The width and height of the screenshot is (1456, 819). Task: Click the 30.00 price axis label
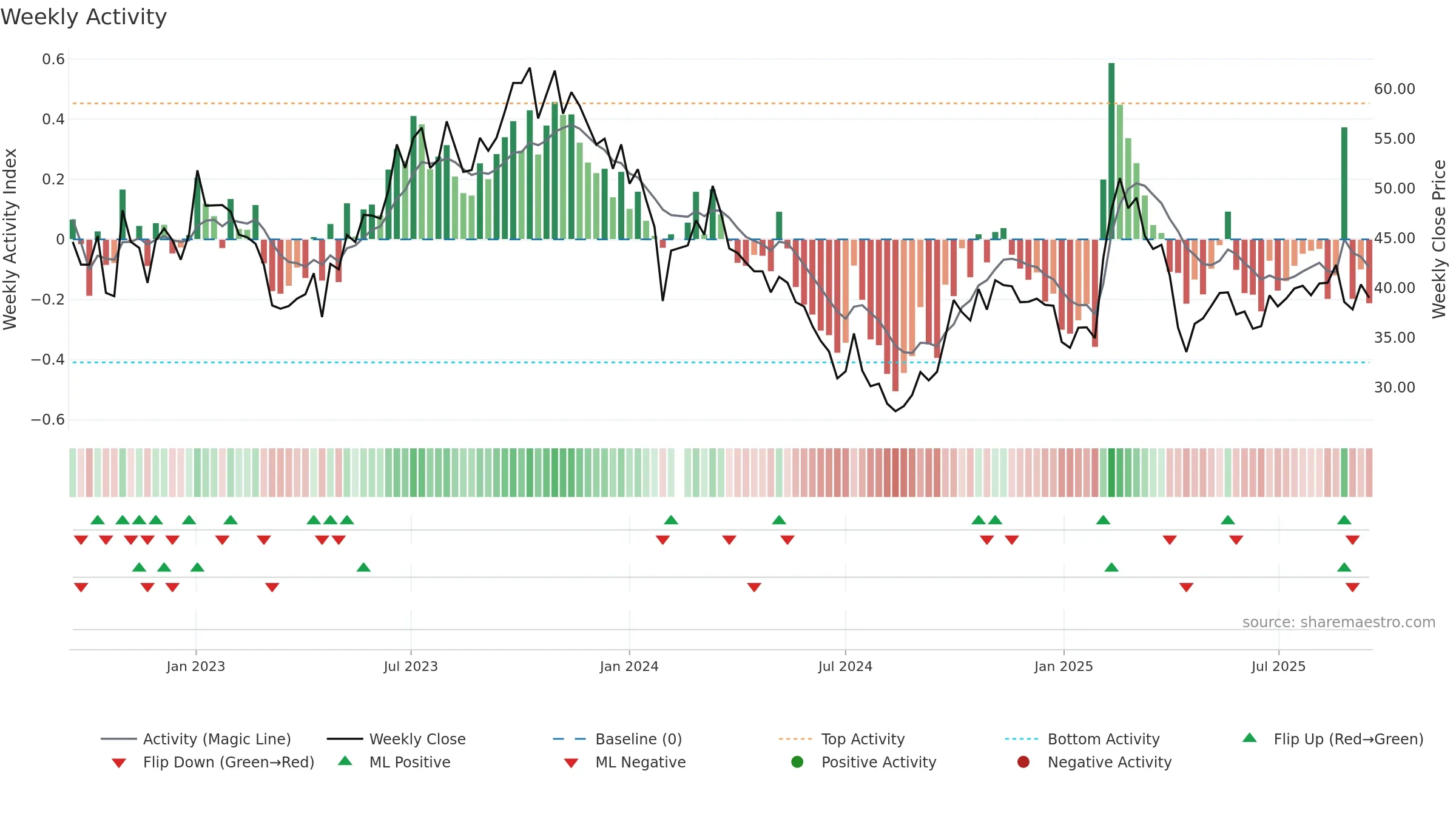[1395, 387]
